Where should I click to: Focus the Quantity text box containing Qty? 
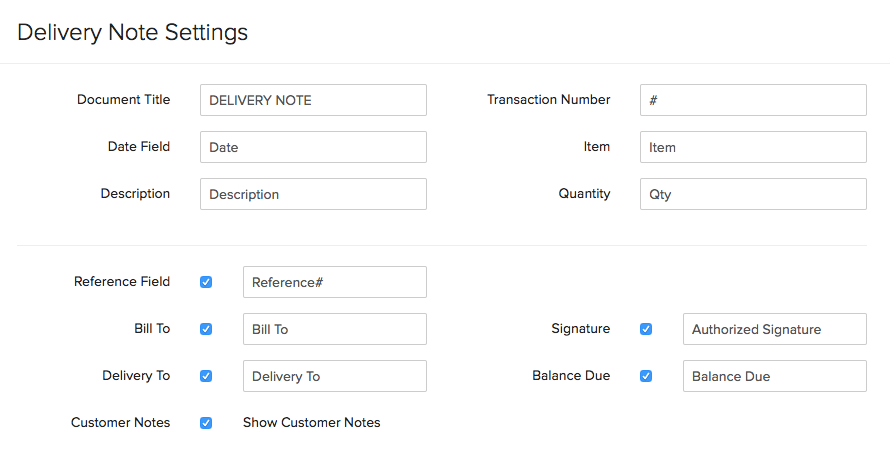(x=753, y=194)
